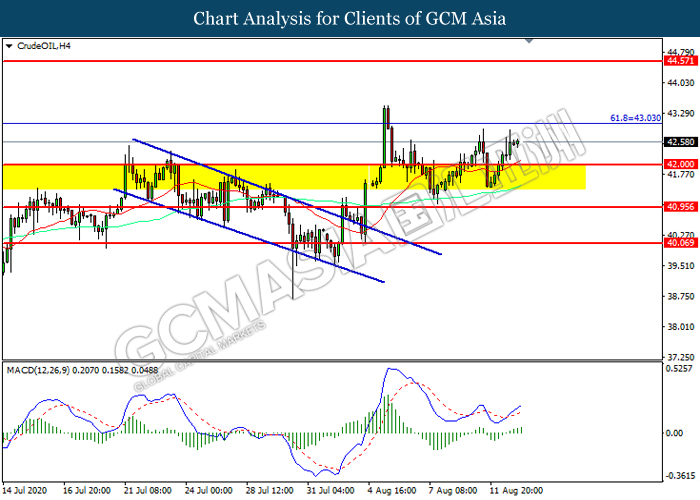Click the 14 Jul 2020 date label
700x500 pixels.
[x=25, y=490]
